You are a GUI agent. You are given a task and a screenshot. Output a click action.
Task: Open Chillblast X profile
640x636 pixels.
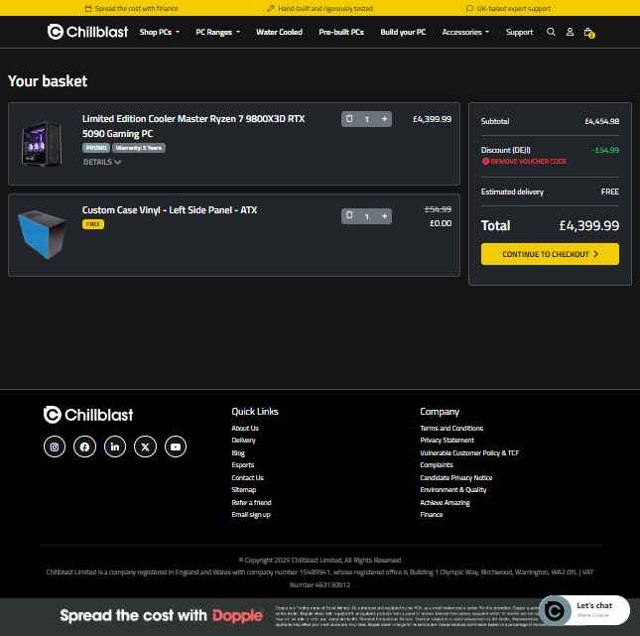145,447
